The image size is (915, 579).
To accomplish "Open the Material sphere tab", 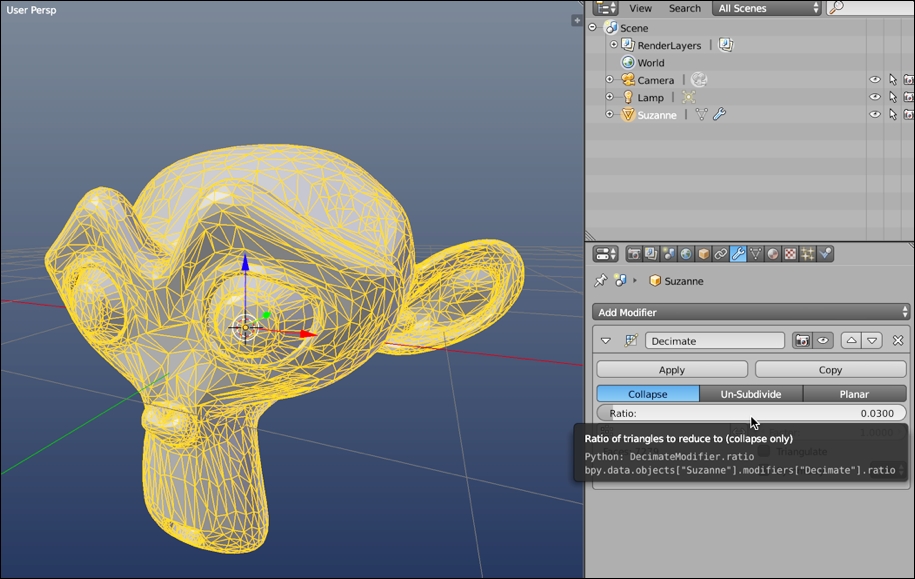I will tap(773, 254).
